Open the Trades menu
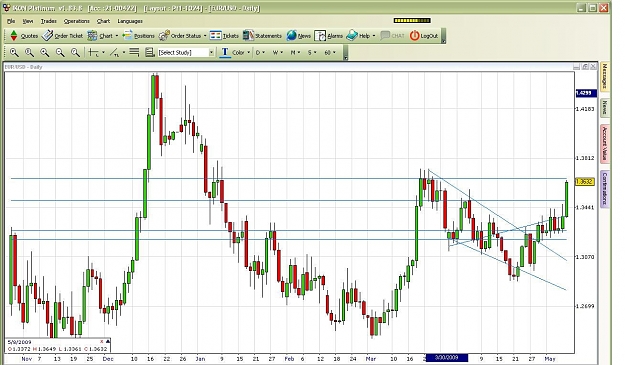 coord(49,21)
